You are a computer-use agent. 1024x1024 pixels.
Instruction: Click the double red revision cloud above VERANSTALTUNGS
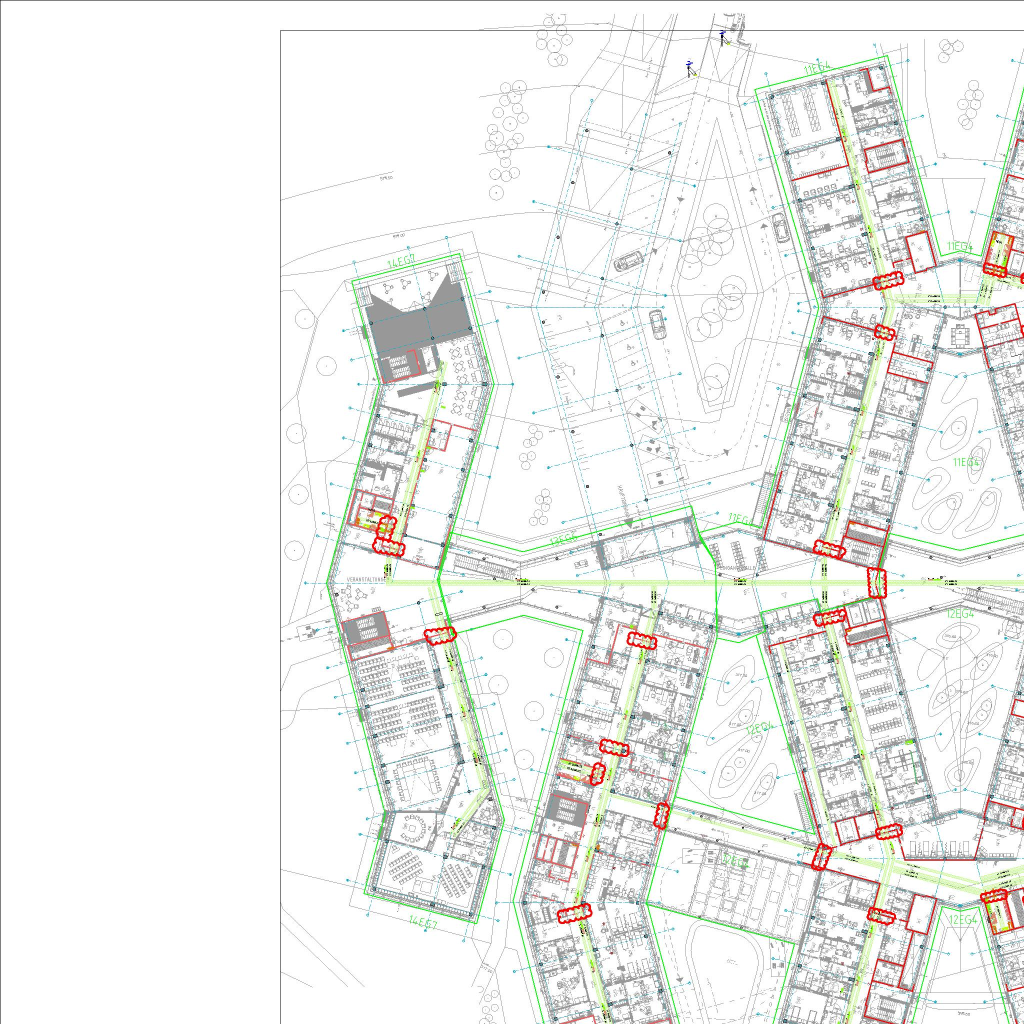pyautogui.click(x=386, y=535)
